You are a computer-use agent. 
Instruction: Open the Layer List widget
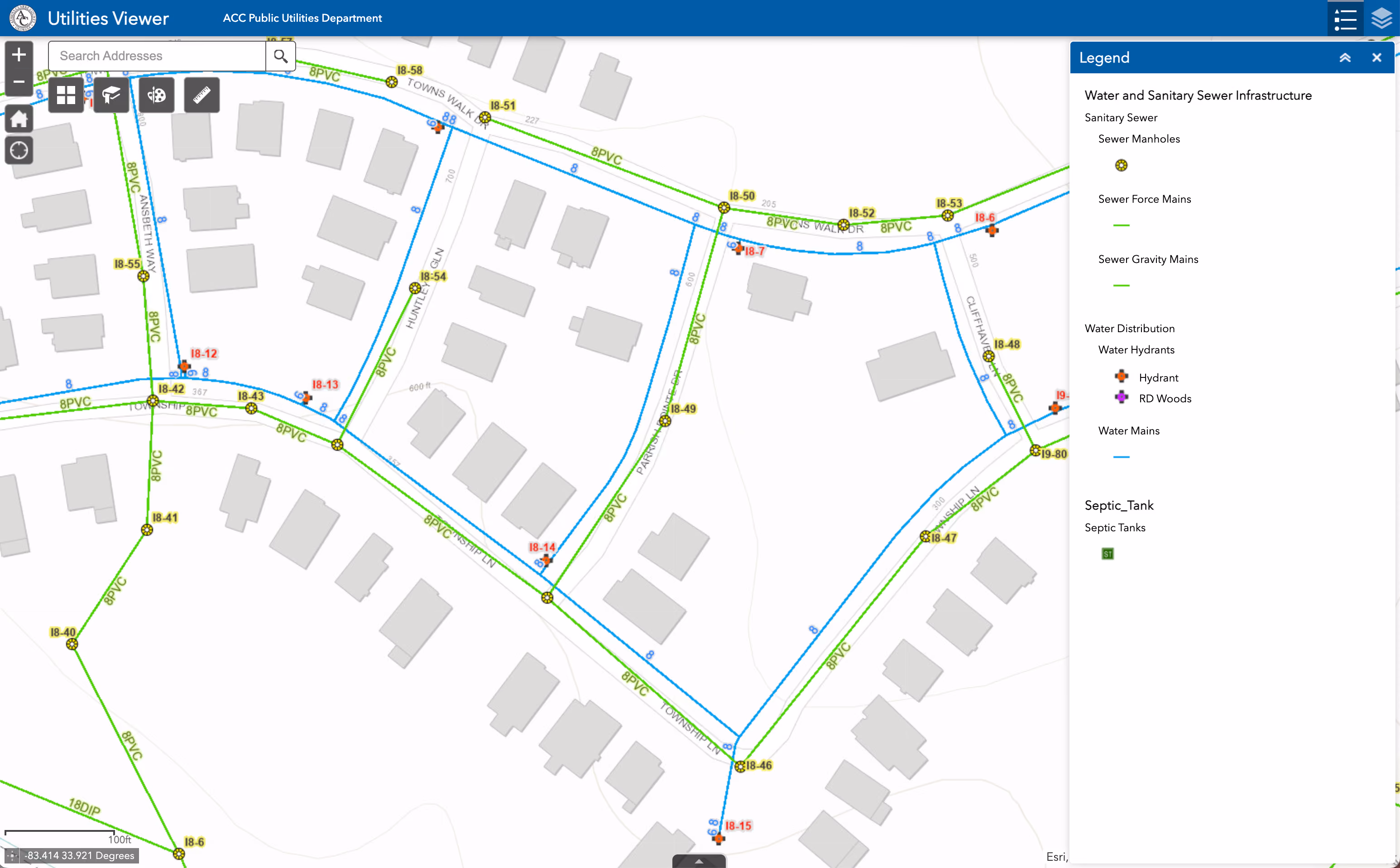click(x=1381, y=19)
